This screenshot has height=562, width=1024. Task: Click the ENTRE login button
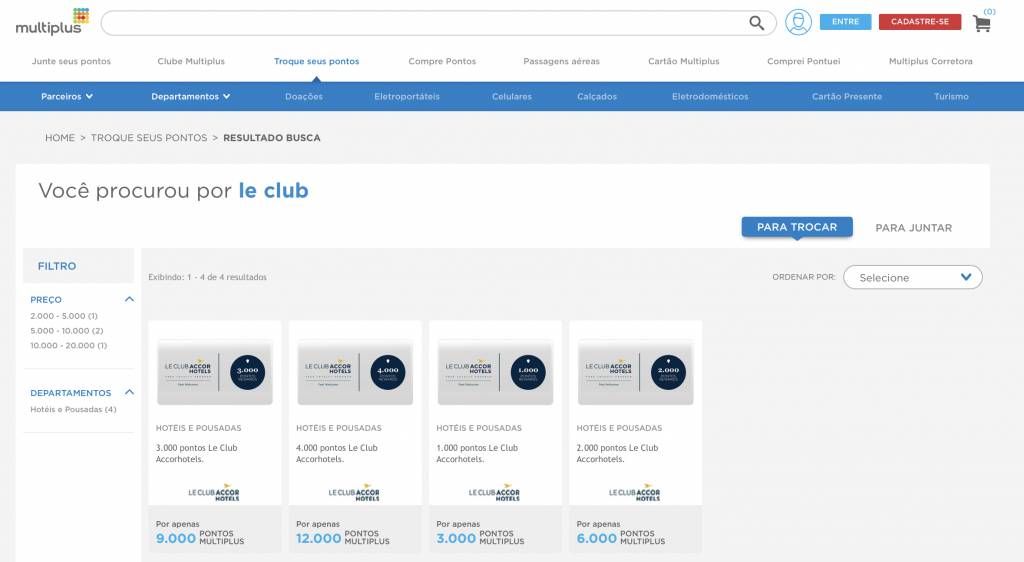point(845,22)
